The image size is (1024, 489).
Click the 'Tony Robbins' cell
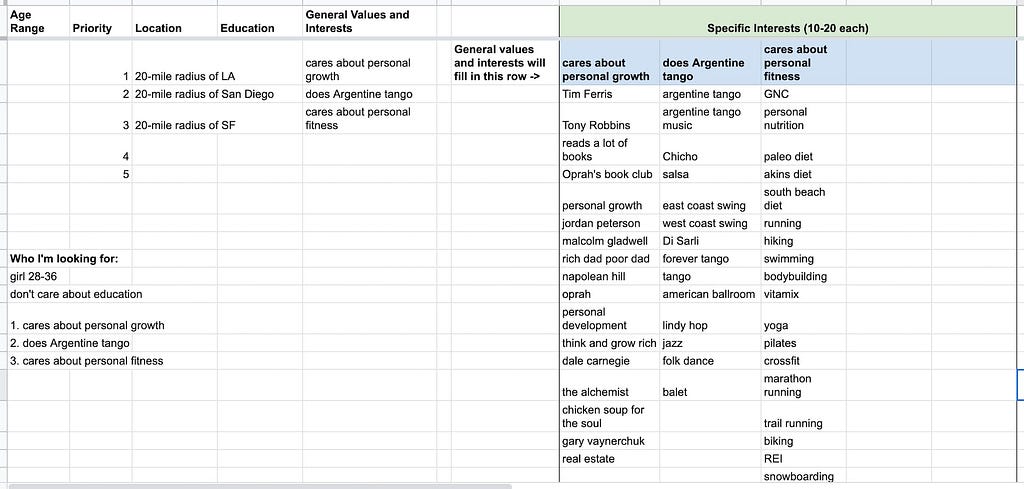pos(609,119)
